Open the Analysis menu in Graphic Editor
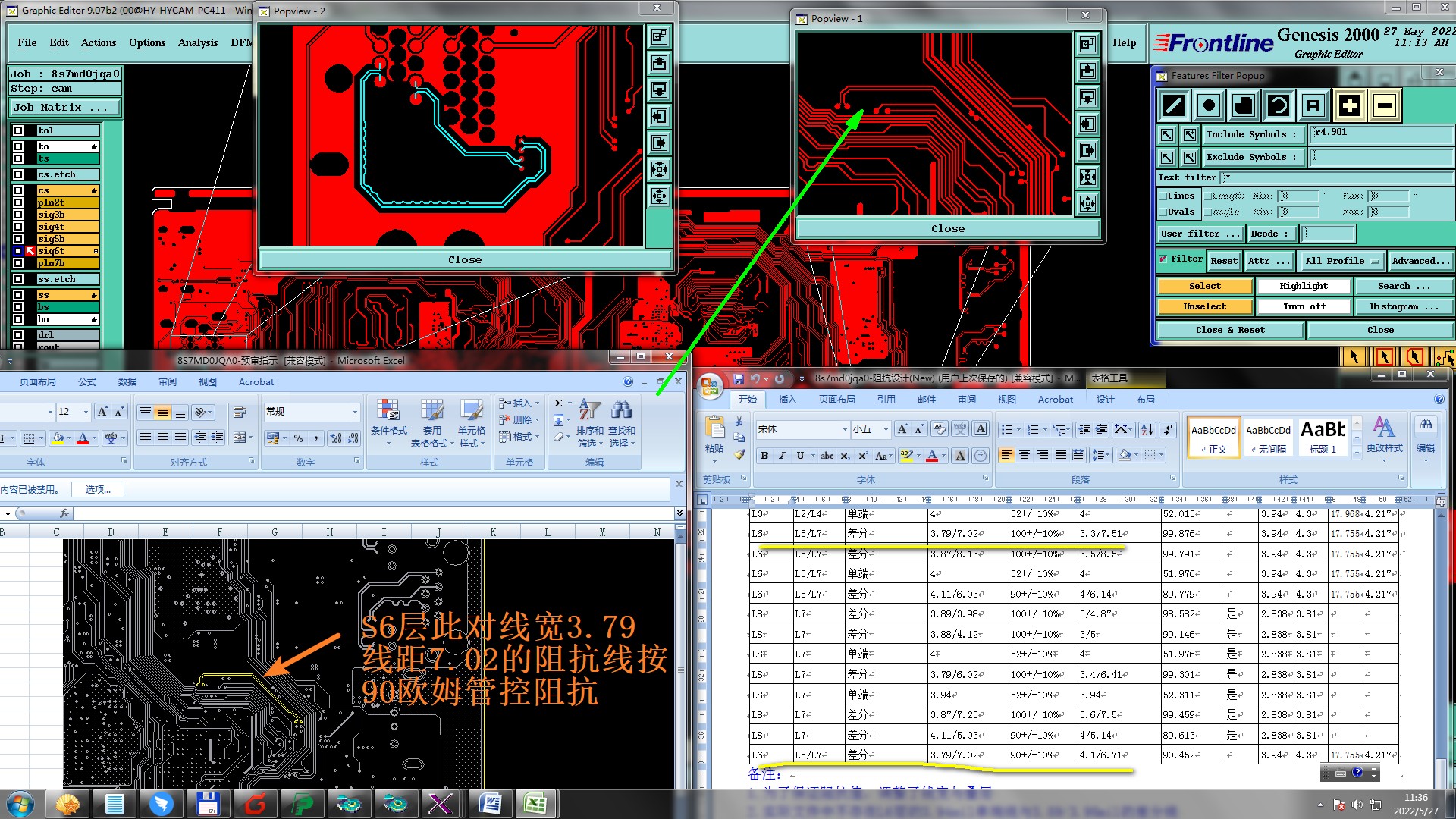This screenshot has width=1456, height=819. [197, 43]
